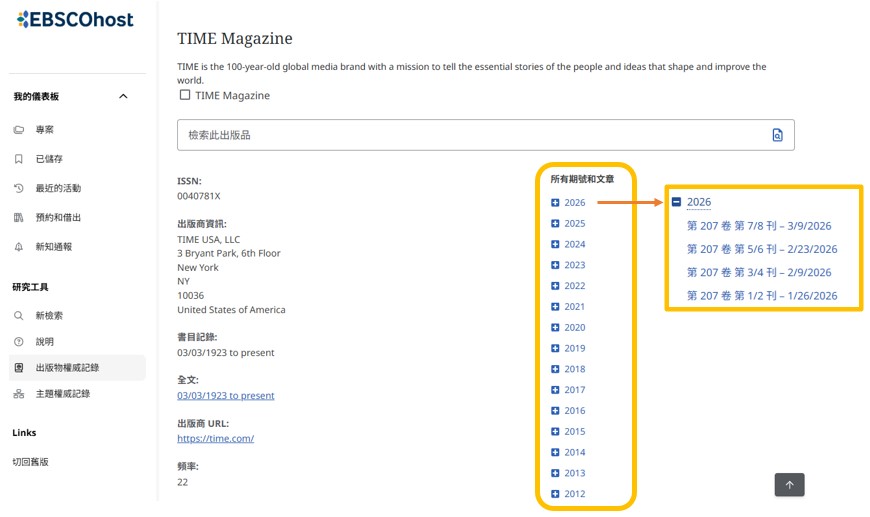Click the scroll-to-top arrow button
Image resolution: width=870 pixels, height=517 pixels.
coord(789,485)
